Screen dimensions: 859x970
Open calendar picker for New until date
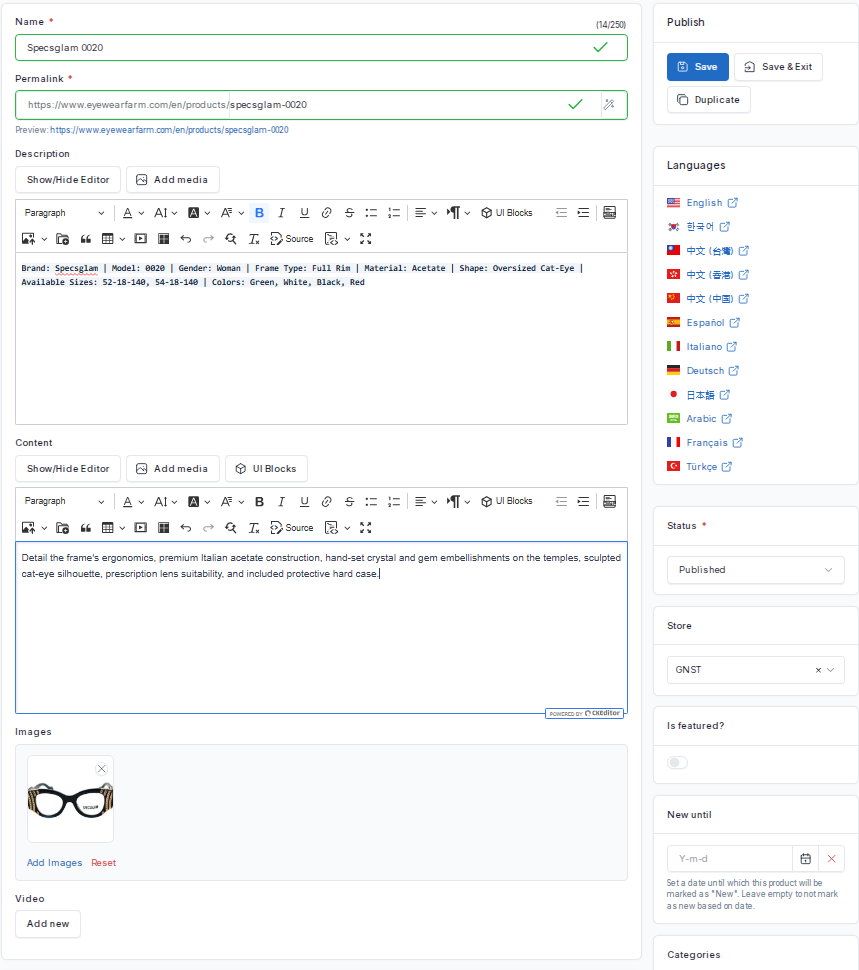805,859
